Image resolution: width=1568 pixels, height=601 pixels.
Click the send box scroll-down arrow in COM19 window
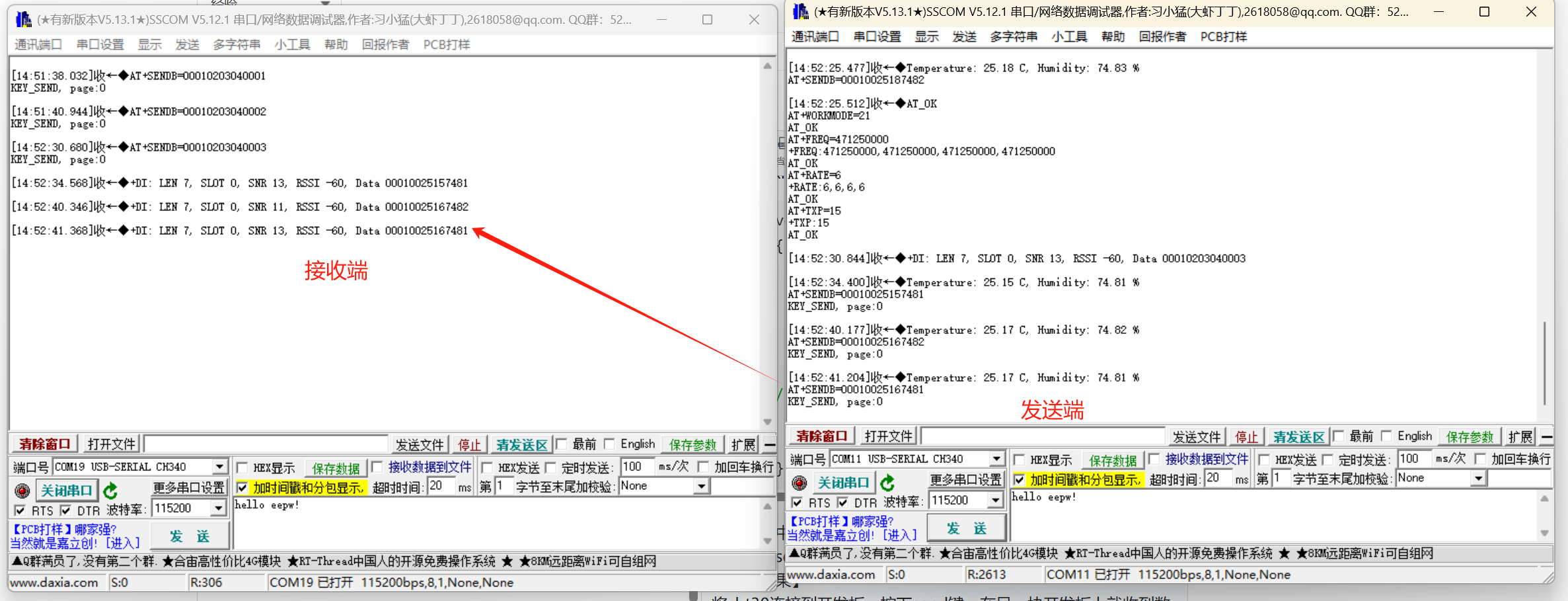pyautogui.click(x=767, y=541)
